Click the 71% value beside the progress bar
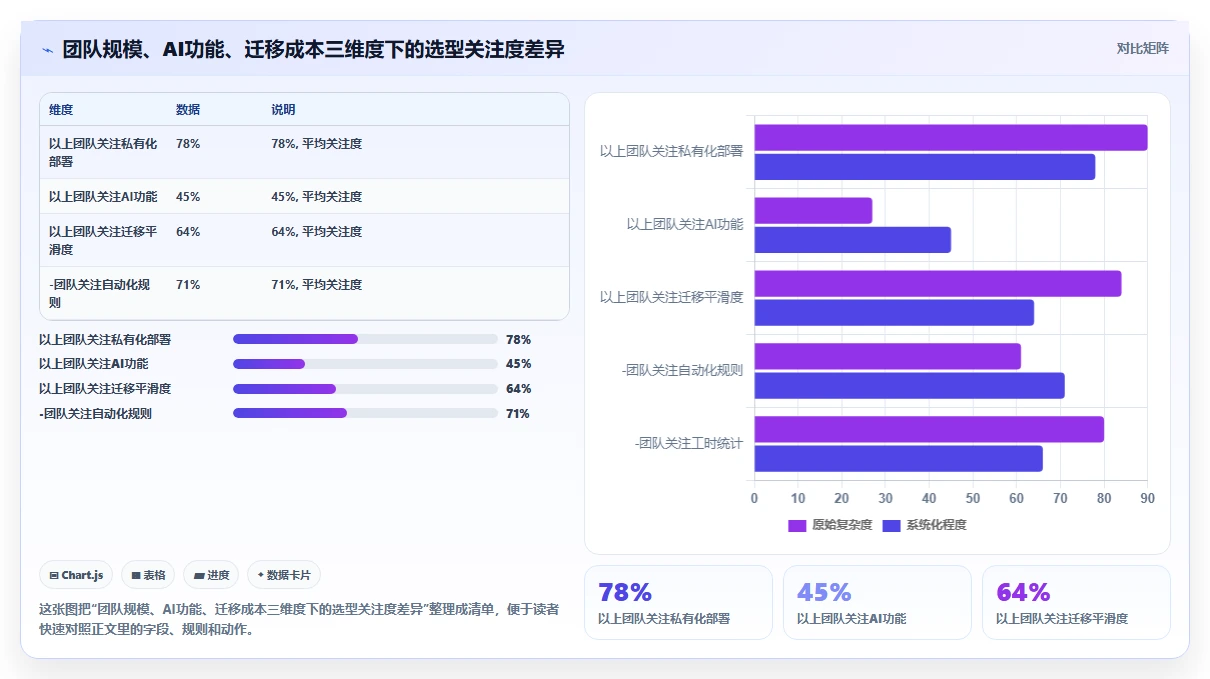The height and width of the screenshot is (679, 1210). [x=518, y=414]
